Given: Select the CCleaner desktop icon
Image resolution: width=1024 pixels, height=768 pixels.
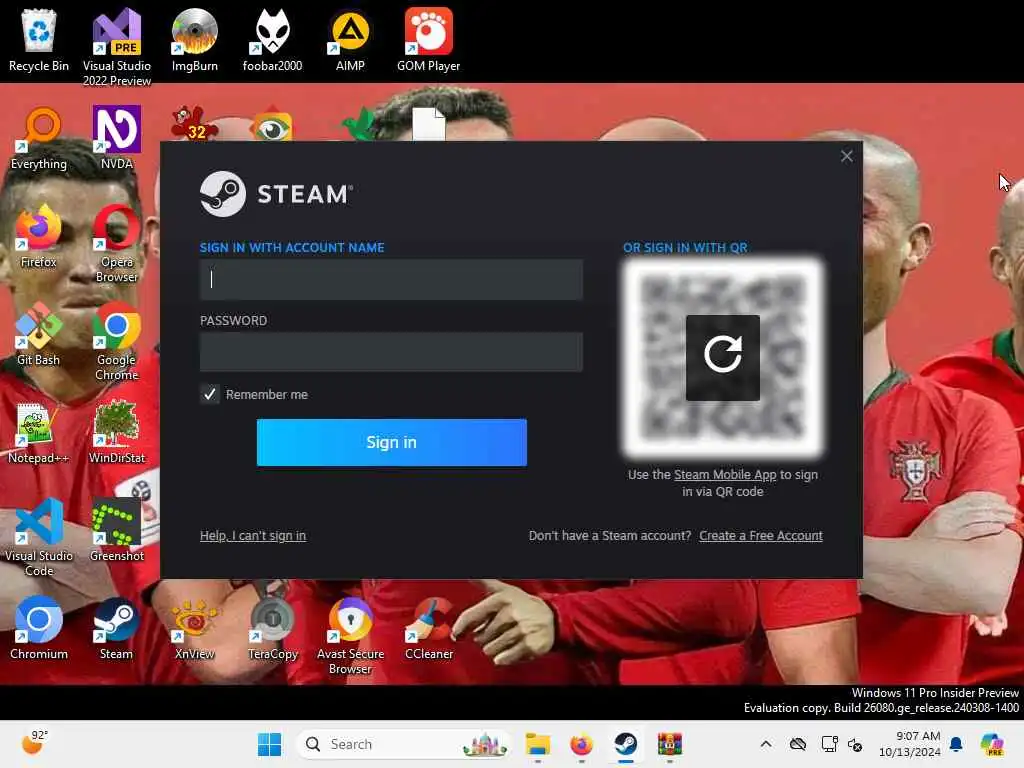Looking at the screenshot, I should pyautogui.click(x=428, y=628).
